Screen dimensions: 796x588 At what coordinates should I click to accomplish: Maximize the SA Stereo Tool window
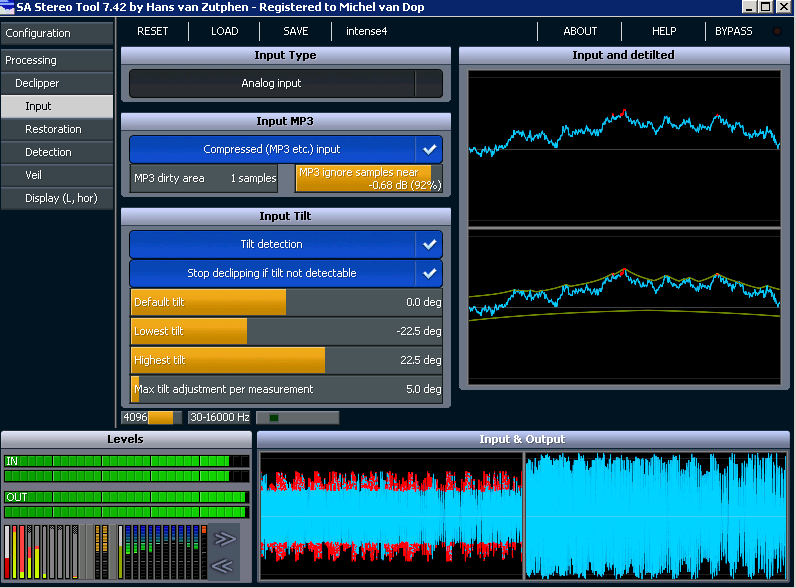(x=766, y=7)
